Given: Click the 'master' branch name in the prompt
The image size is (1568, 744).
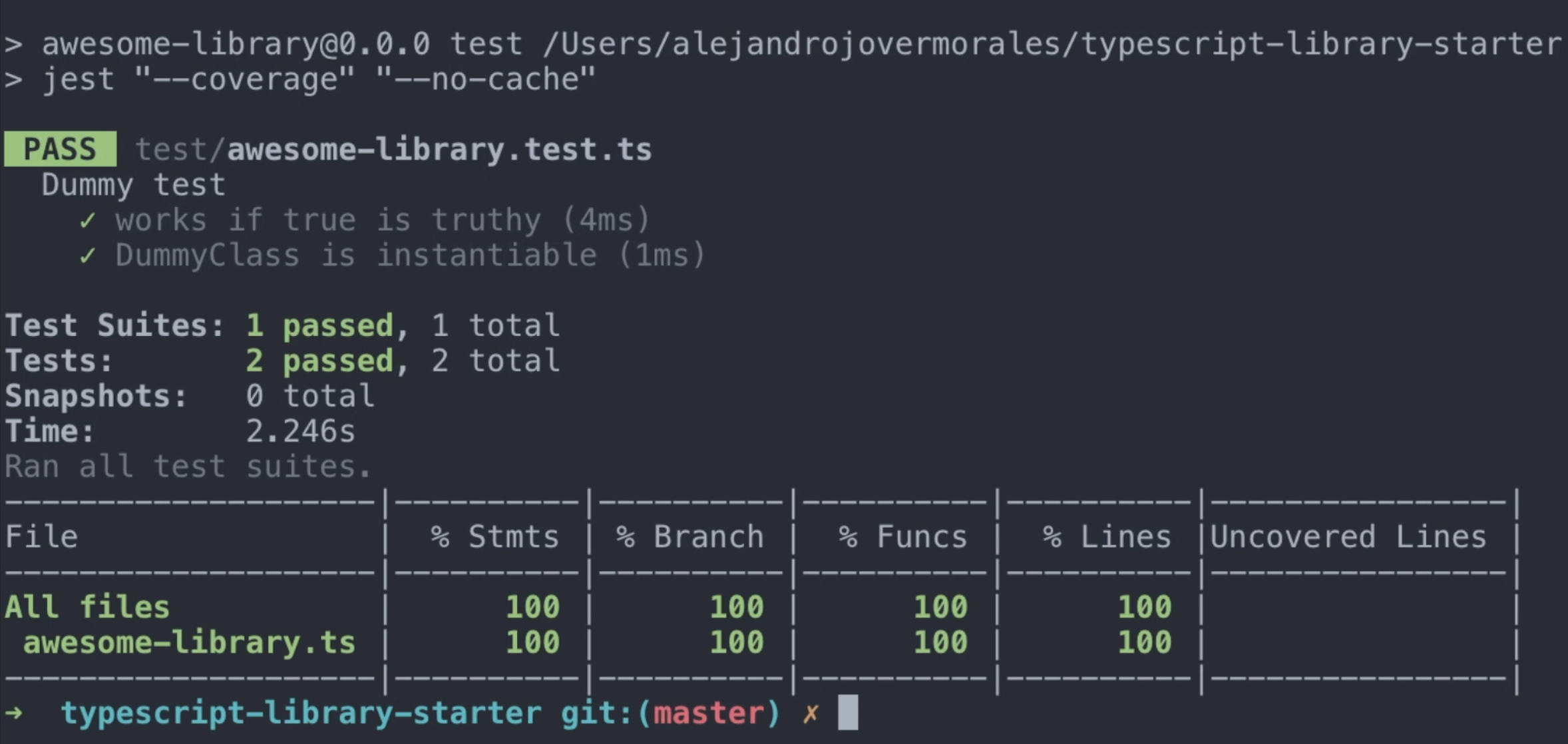Looking at the screenshot, I should 709,713.
